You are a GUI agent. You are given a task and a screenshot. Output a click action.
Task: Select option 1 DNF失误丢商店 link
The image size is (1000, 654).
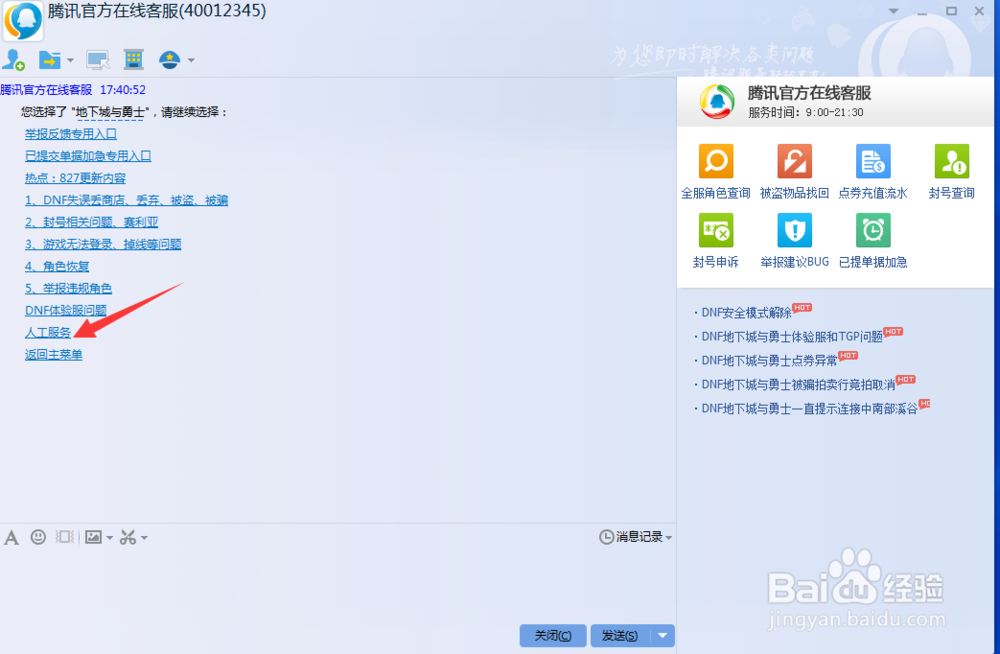click(126, 200)
